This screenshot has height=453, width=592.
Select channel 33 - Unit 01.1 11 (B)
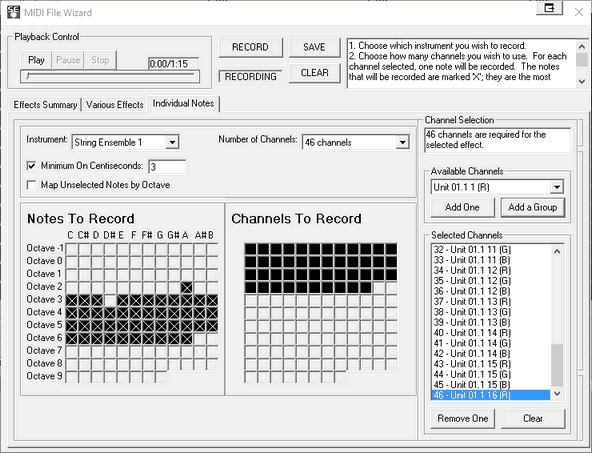click(491, 260)
